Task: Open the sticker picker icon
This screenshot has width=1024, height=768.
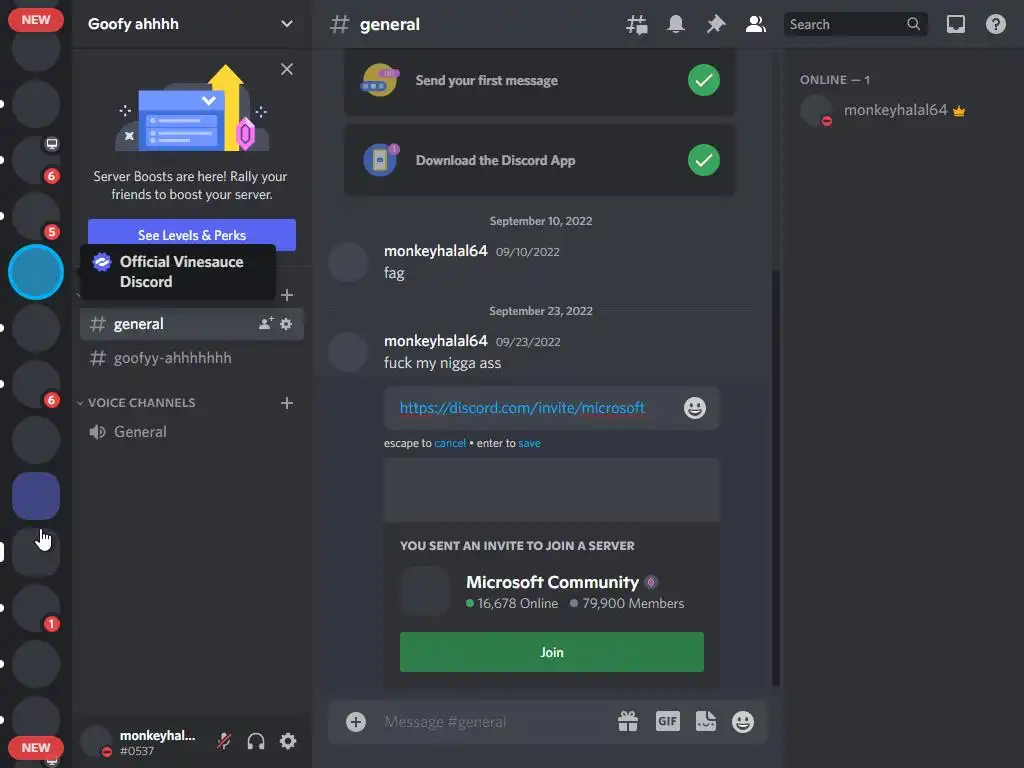Action: tap(706, 722)
